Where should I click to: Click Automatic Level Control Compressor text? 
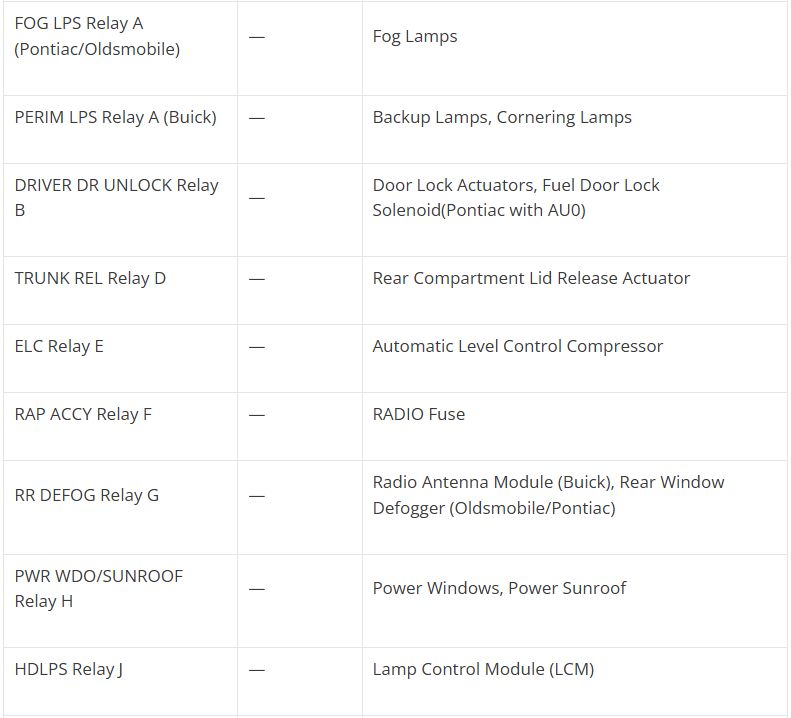[x=518, y=346]
